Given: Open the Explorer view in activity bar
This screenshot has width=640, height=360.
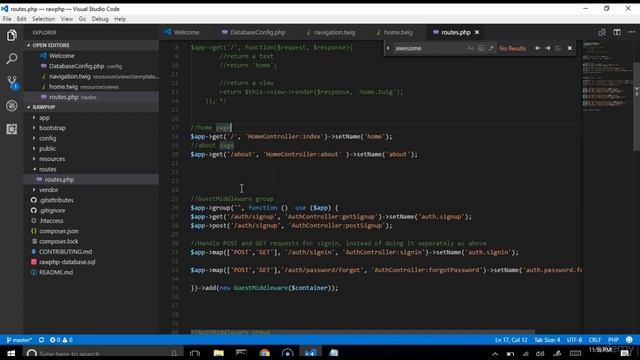Looking at the screenshot, I should point(11,36).
